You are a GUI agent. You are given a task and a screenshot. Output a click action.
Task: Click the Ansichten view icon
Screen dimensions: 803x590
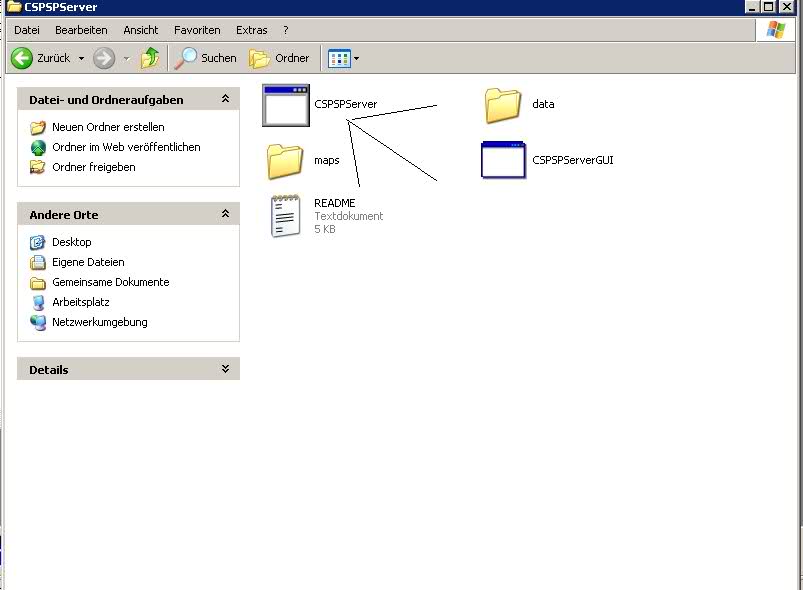click(339, 58)
